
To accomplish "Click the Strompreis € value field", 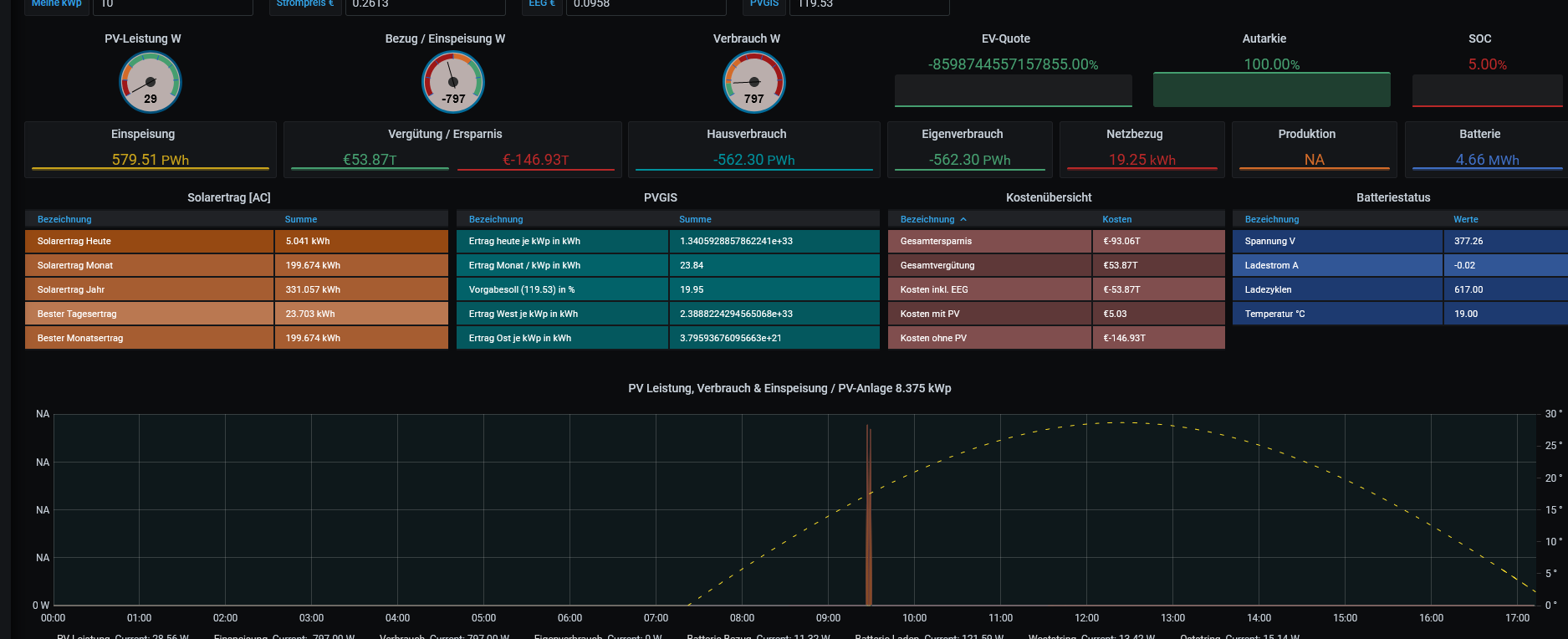I will pyautogui.click(x=425, y=5).
